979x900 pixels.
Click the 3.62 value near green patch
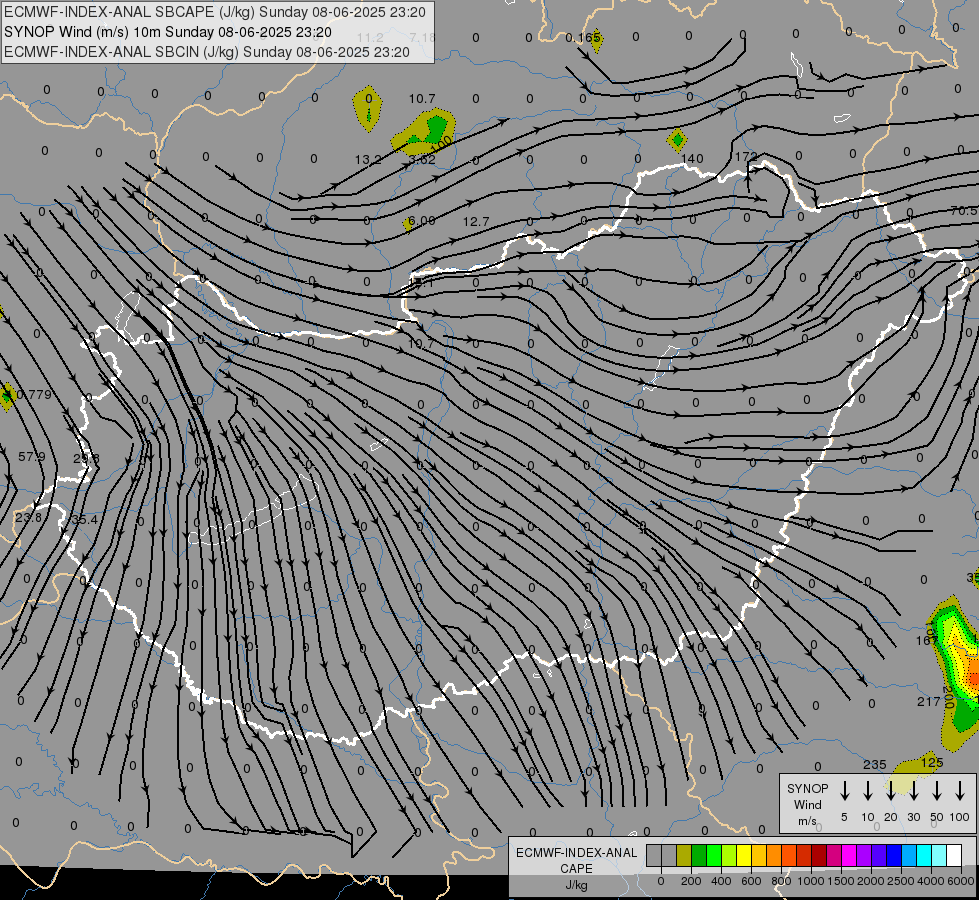click(x=422, y=160)
